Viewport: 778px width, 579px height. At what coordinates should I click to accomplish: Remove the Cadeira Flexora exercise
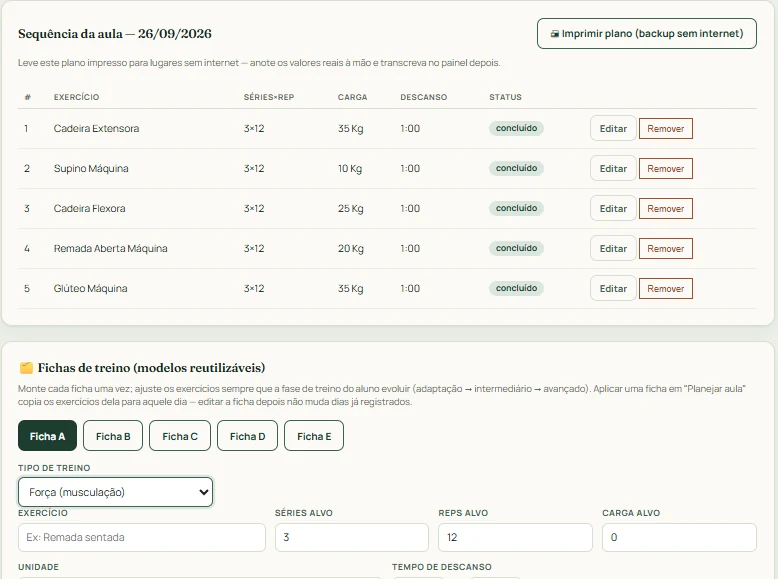click(x=665, y=209)
